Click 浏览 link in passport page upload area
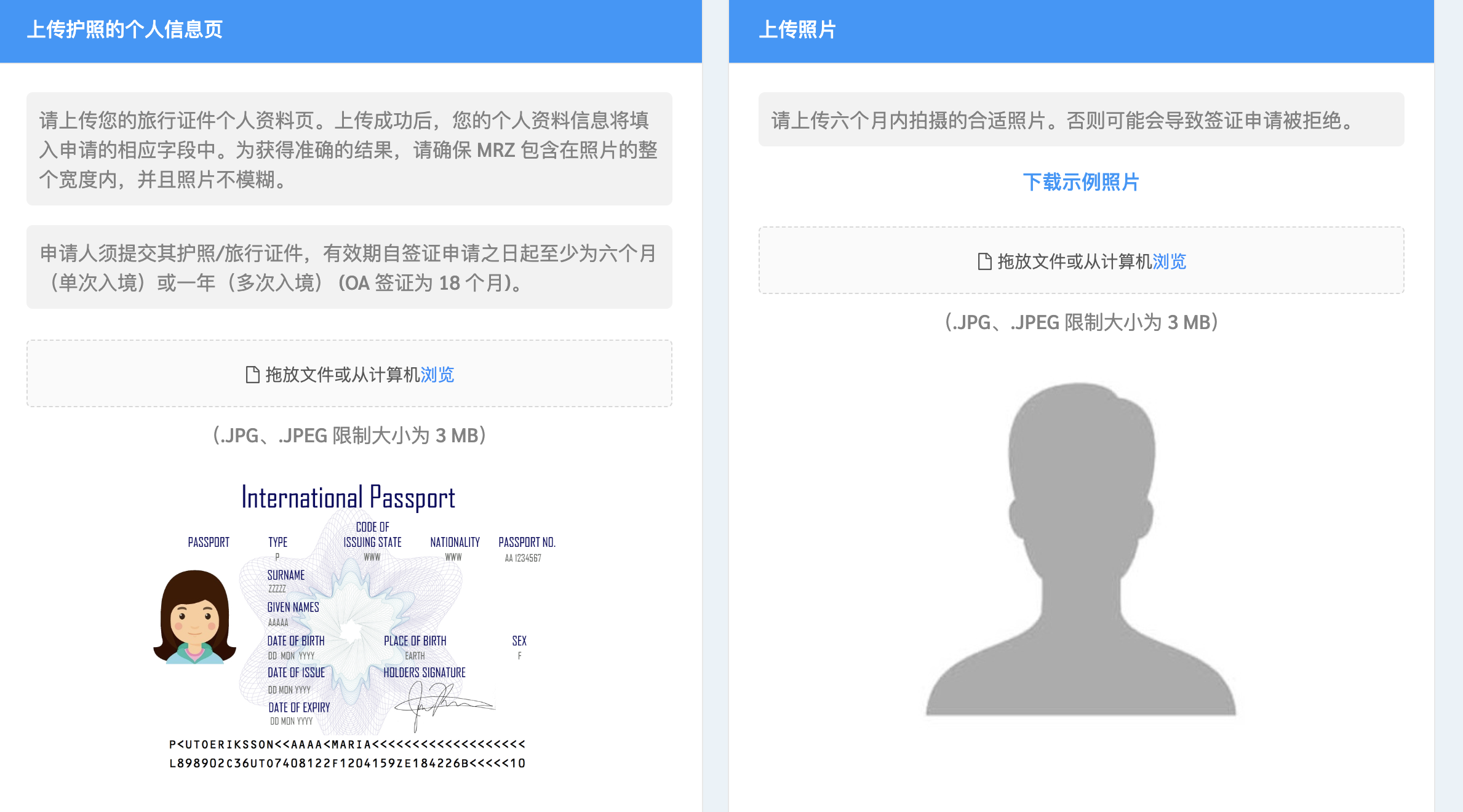This screenshot has width=1463, height=812. (437, 375)
